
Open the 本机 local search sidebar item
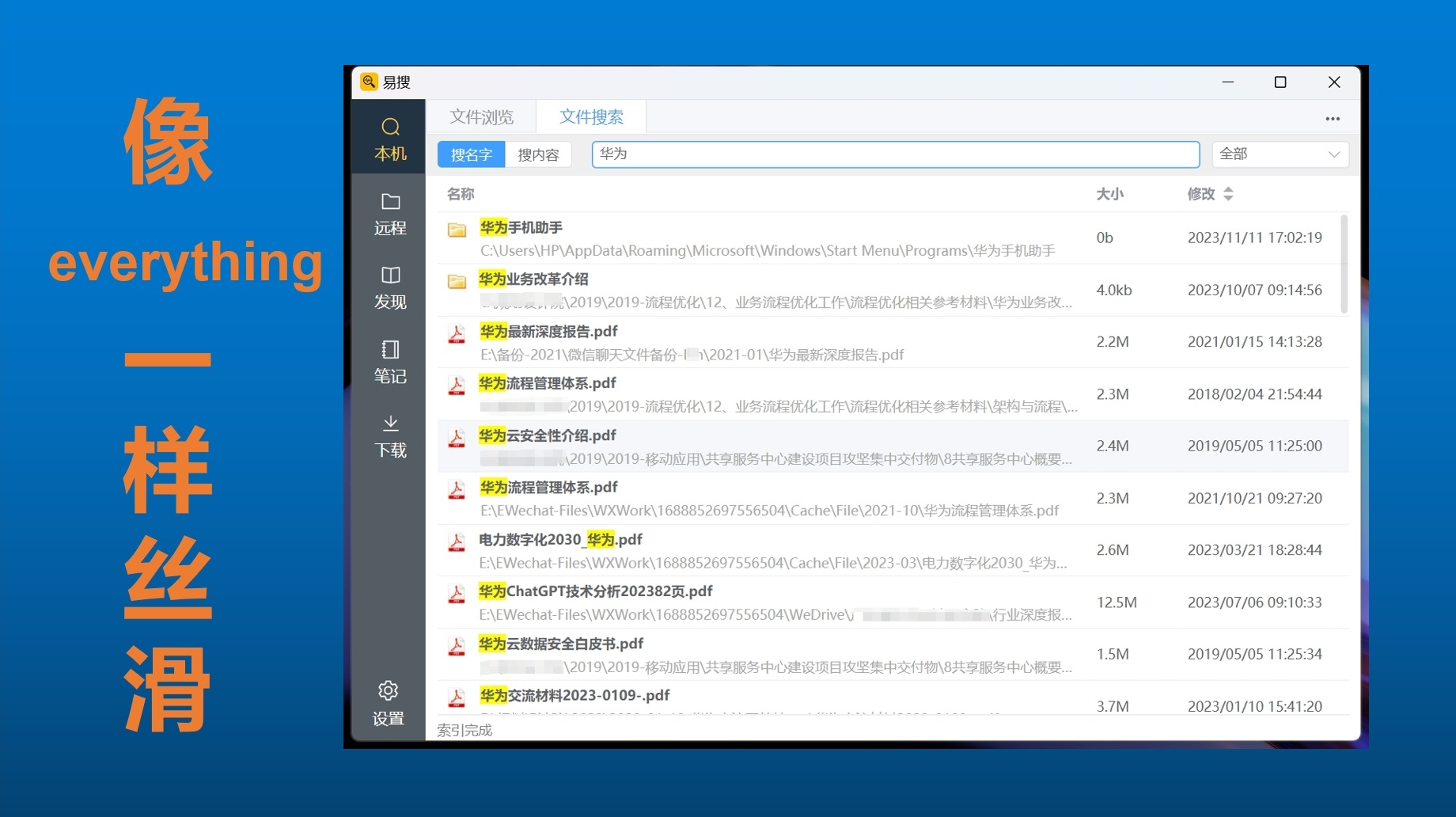390,139
